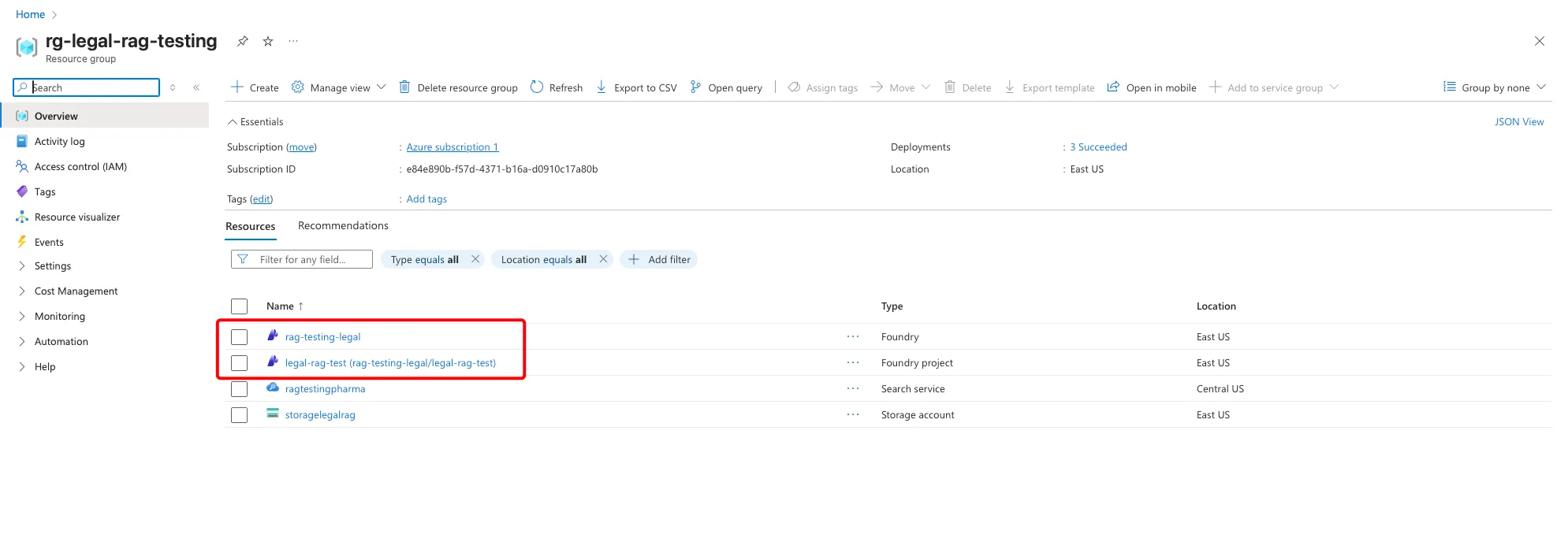Image resolution: width=1568 pixels, height=553 pixels.
Task: Click Add tags link
Action: 426,199
